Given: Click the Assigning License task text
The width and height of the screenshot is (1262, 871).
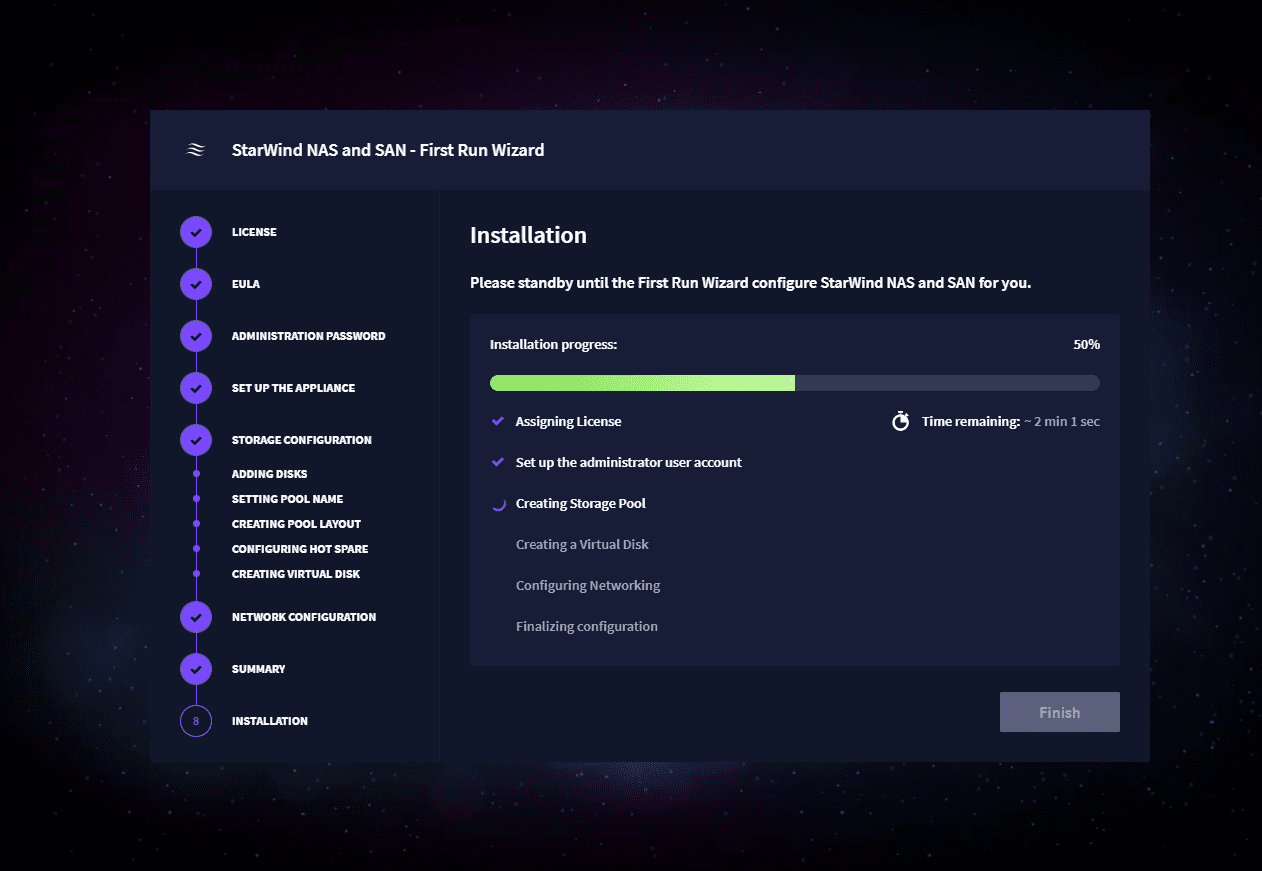Looking at the screenshot, I should coord(569,422).
